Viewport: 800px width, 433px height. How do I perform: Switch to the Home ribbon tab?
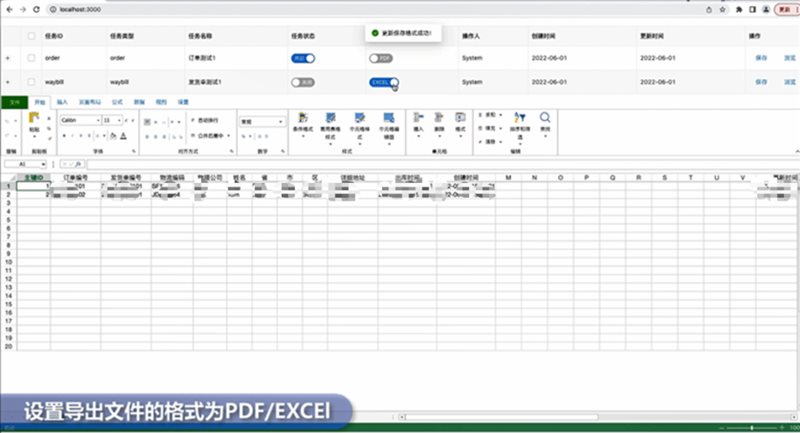(x=39, y=102)
